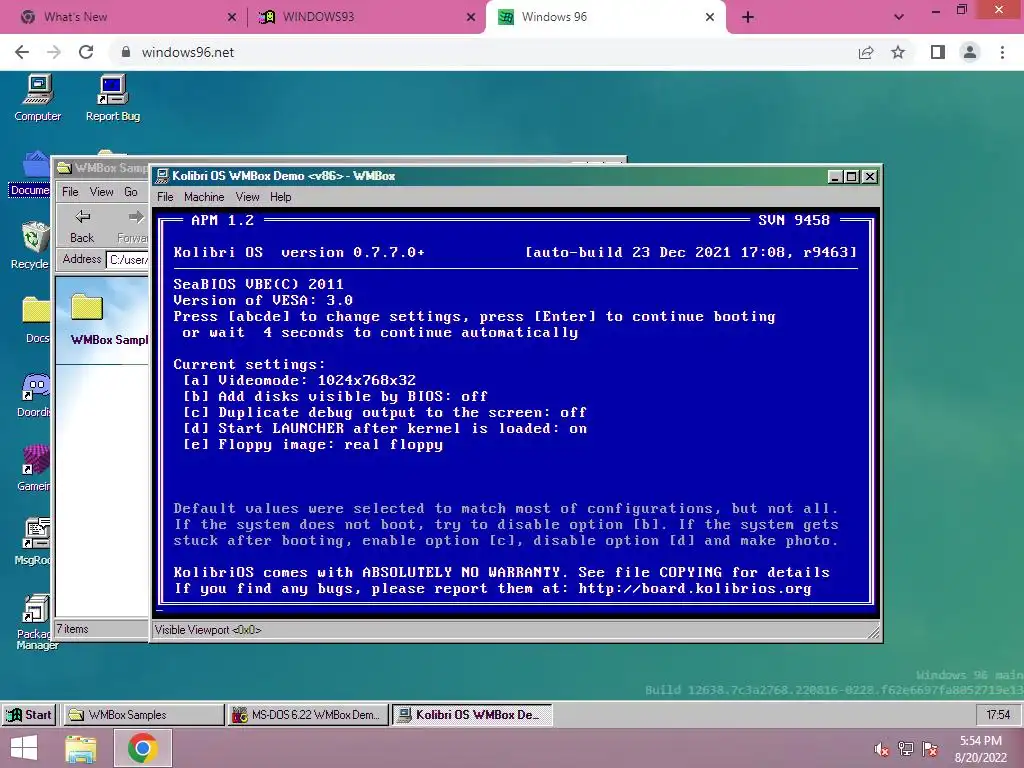The width and height of the screenshot is (1024, 768).
Task: Click the muted volume tray icon
Action: [x=881, y=749]
